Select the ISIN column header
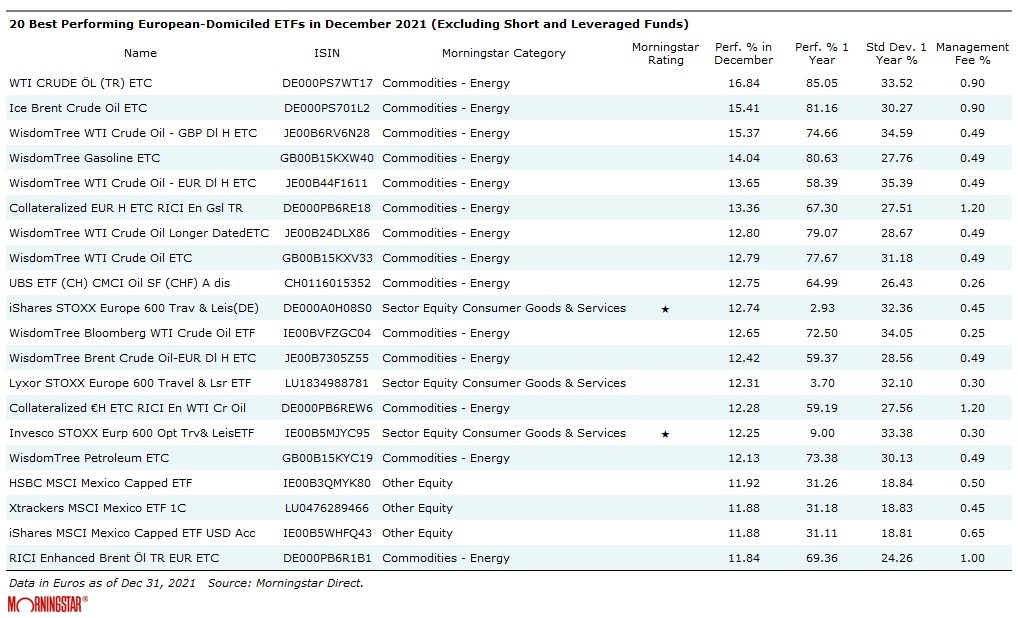1018x618 pixels. click(327, 53)
